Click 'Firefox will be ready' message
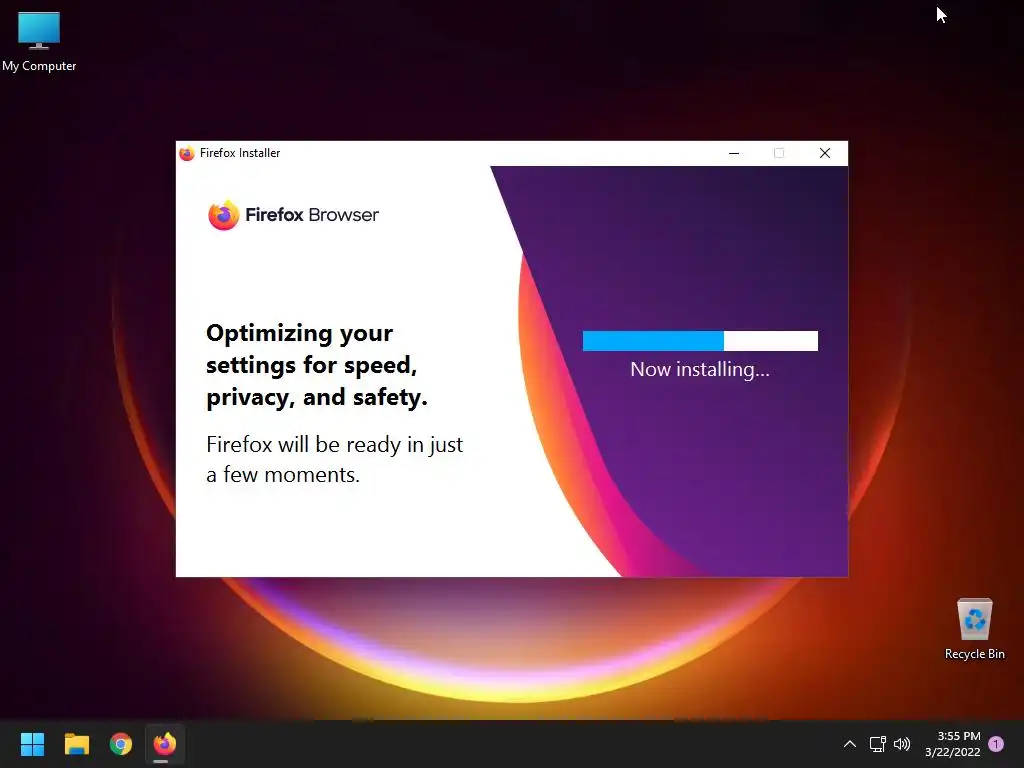Viewport: 1024px width, 768px height. point(334,459)
